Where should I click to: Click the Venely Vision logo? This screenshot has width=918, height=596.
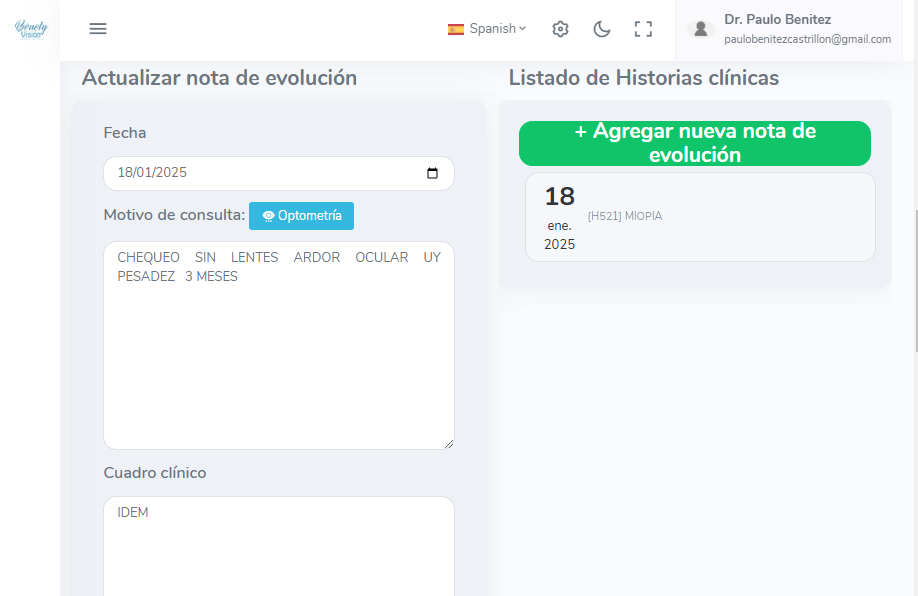(x=30, y=29)
